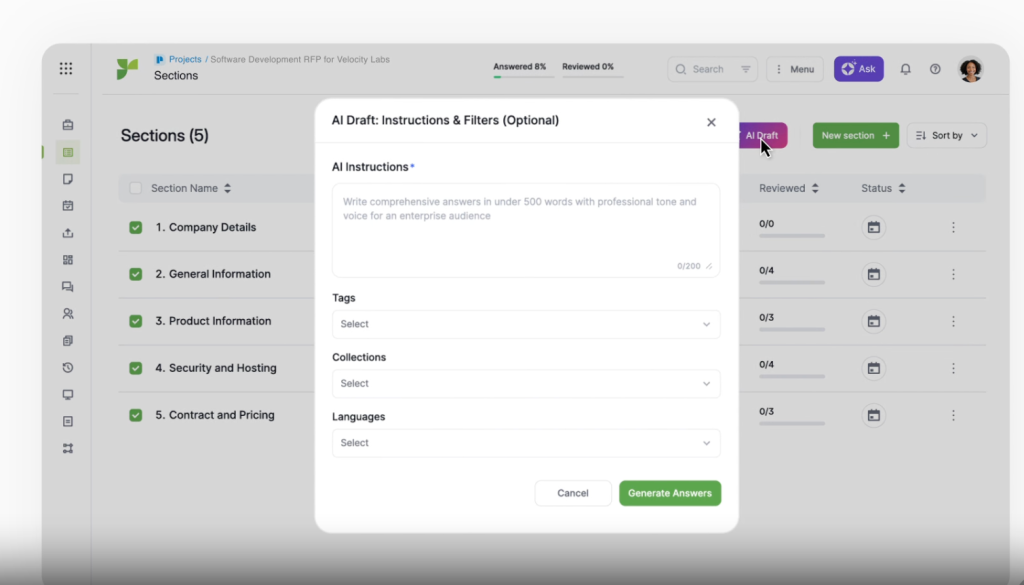Open the Collections dropdown
Viewport: 1024px width, 585px height.
pyautogui.click(x=526, y=383)
